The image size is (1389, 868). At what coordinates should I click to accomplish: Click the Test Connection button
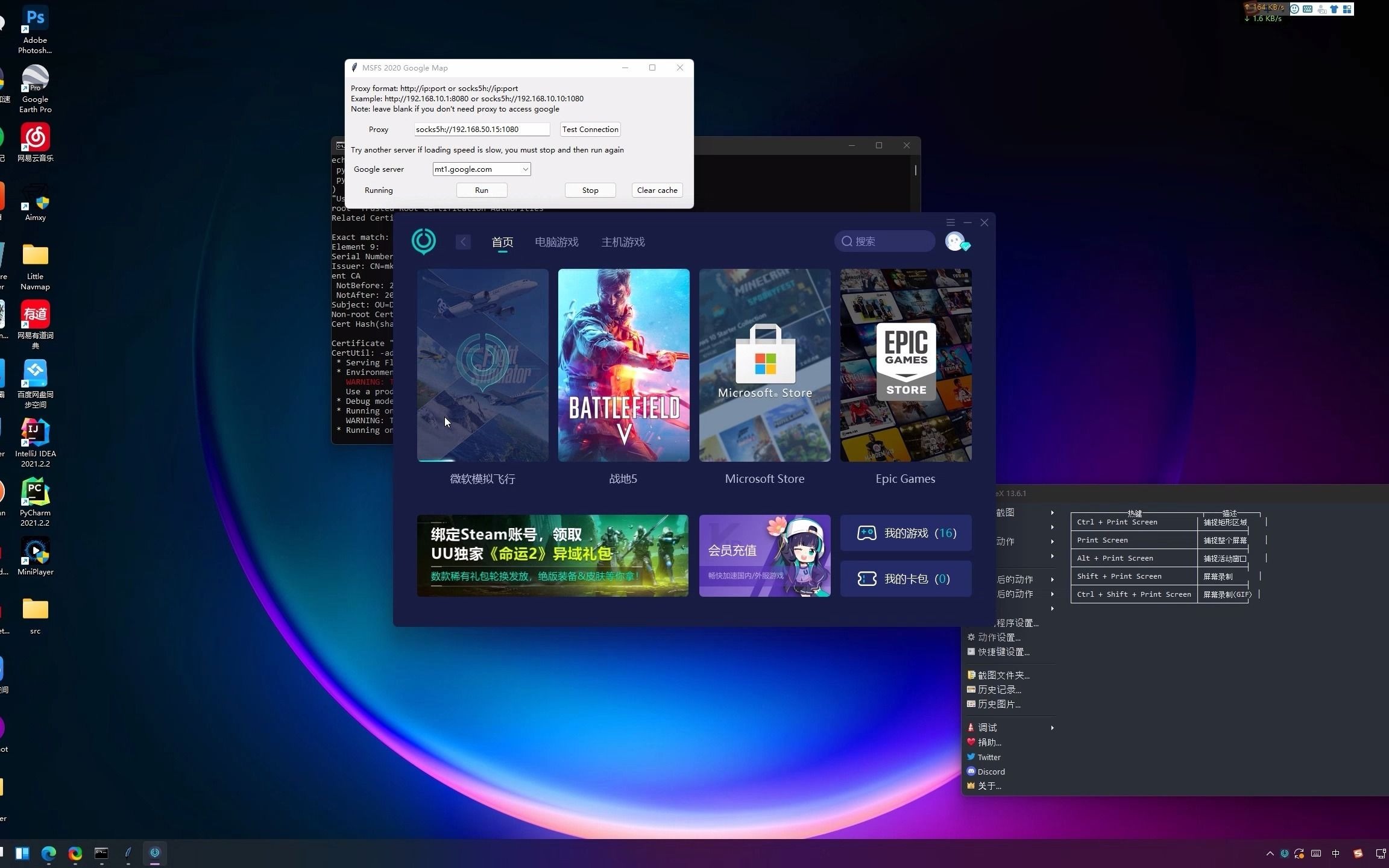(590, 129)
